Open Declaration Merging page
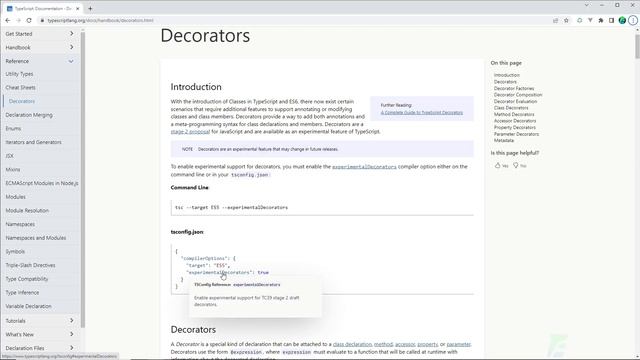The width and height of the screenshot is (640, 360). [x=29, y=115]
